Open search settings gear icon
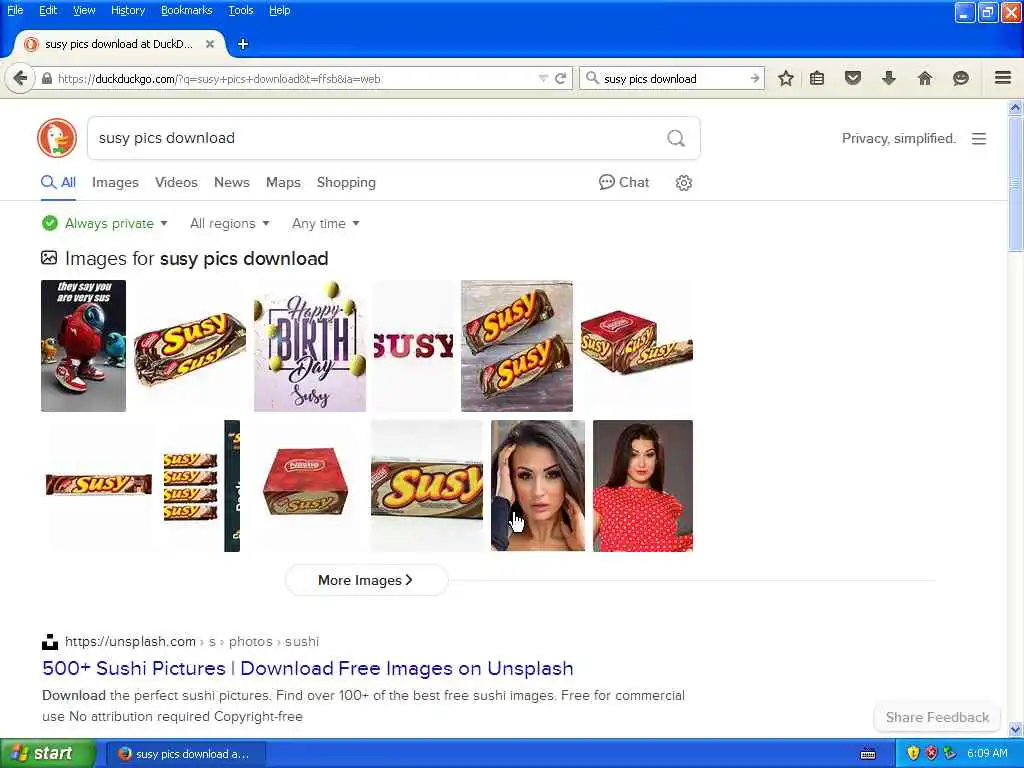The image size is (1024, 768). coord(683,182)
